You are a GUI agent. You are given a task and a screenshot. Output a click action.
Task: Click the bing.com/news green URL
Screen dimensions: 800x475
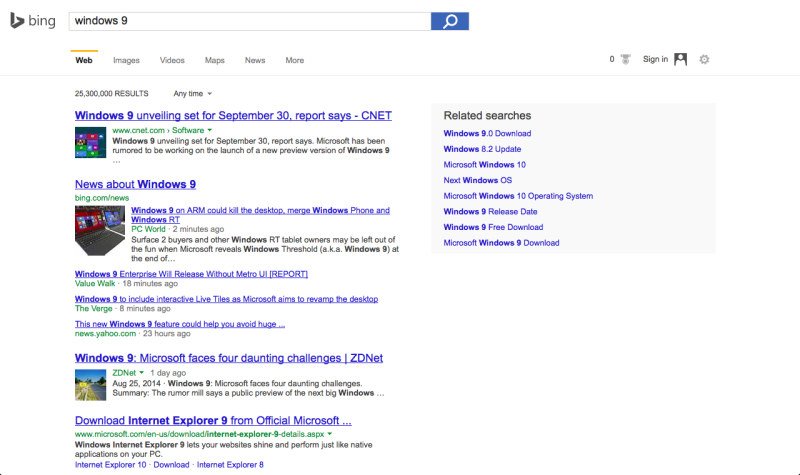[102, 198]
